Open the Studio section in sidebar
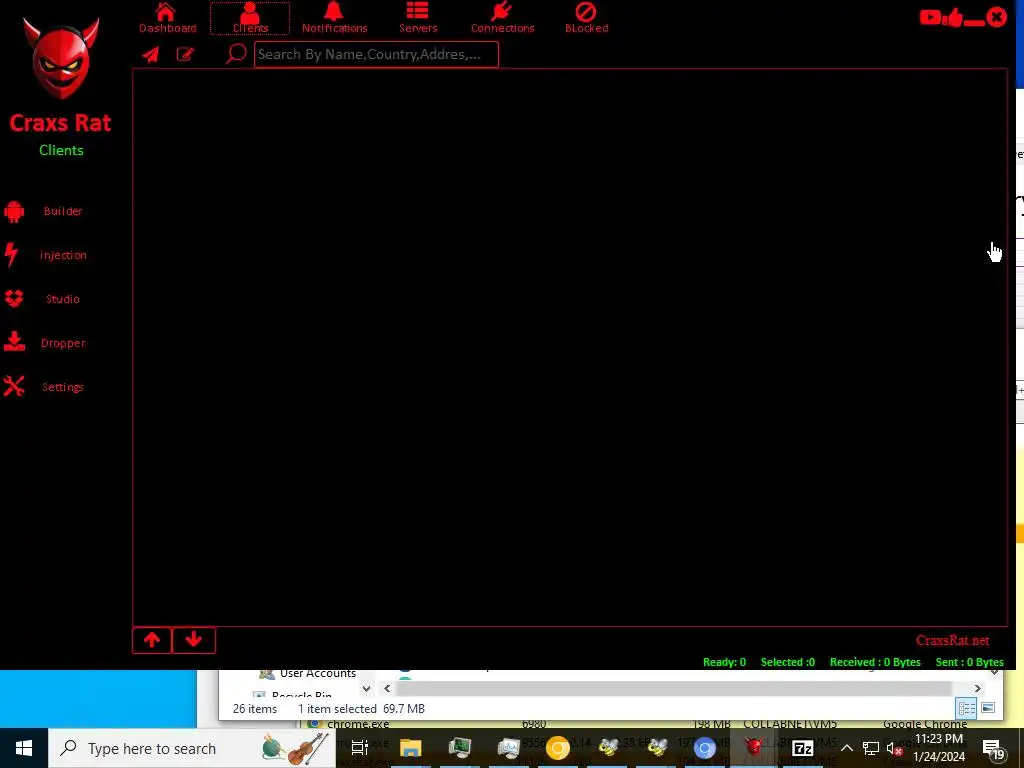Viewport: 1024px width, 768px height. [43, 298]
